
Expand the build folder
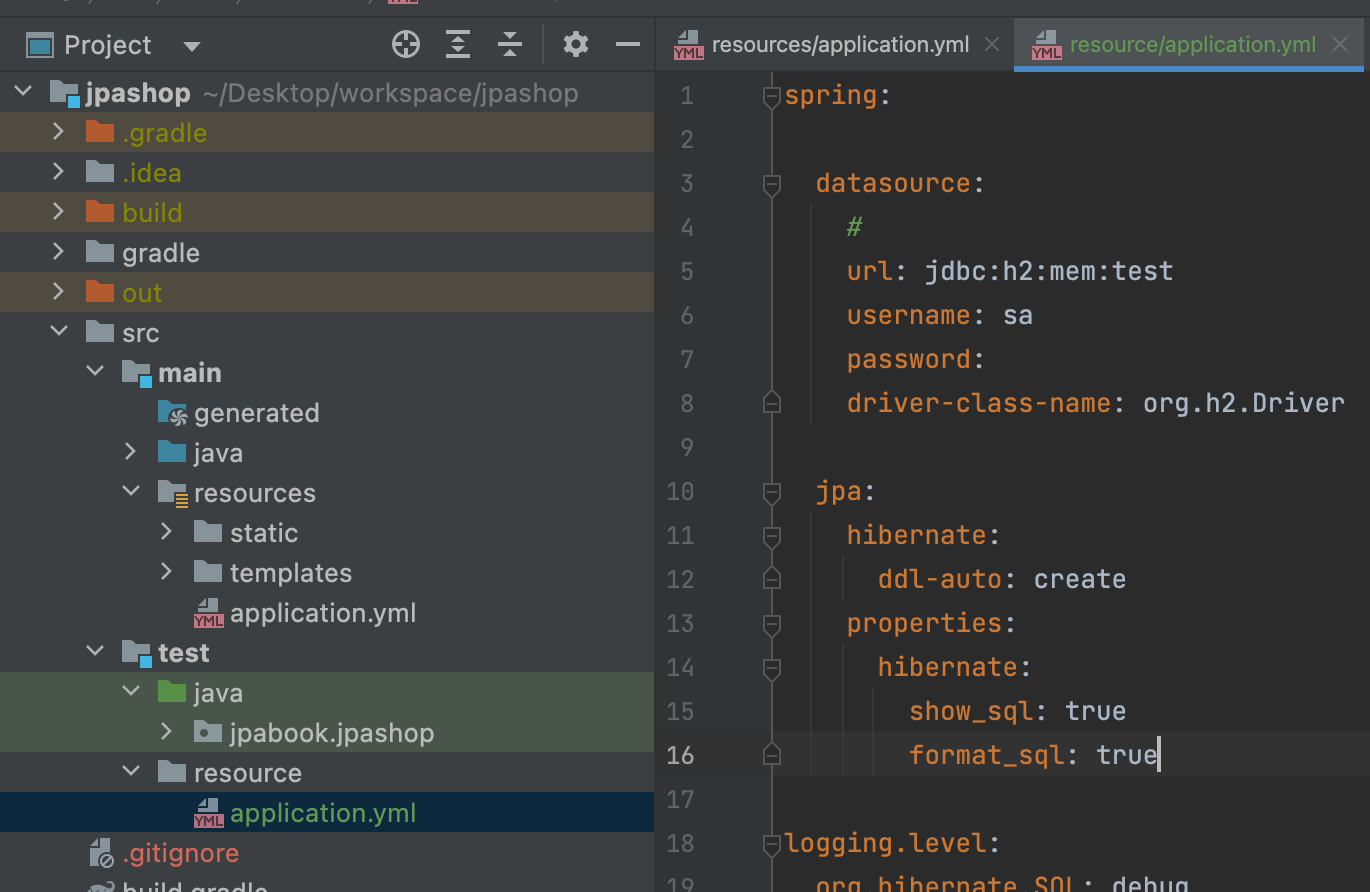pos(58,212)
